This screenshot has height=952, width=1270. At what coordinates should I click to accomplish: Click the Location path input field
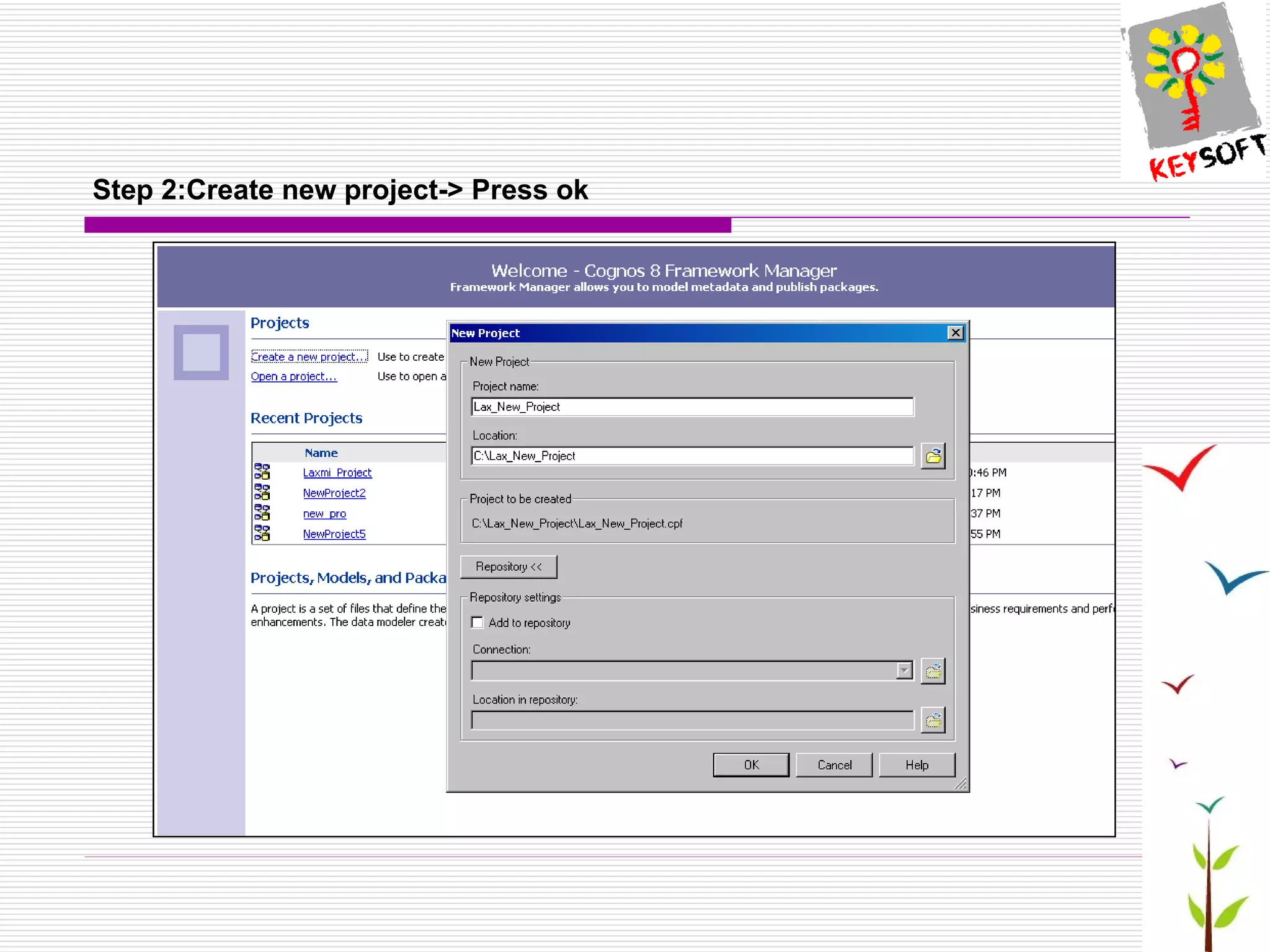tap(692, 456)
